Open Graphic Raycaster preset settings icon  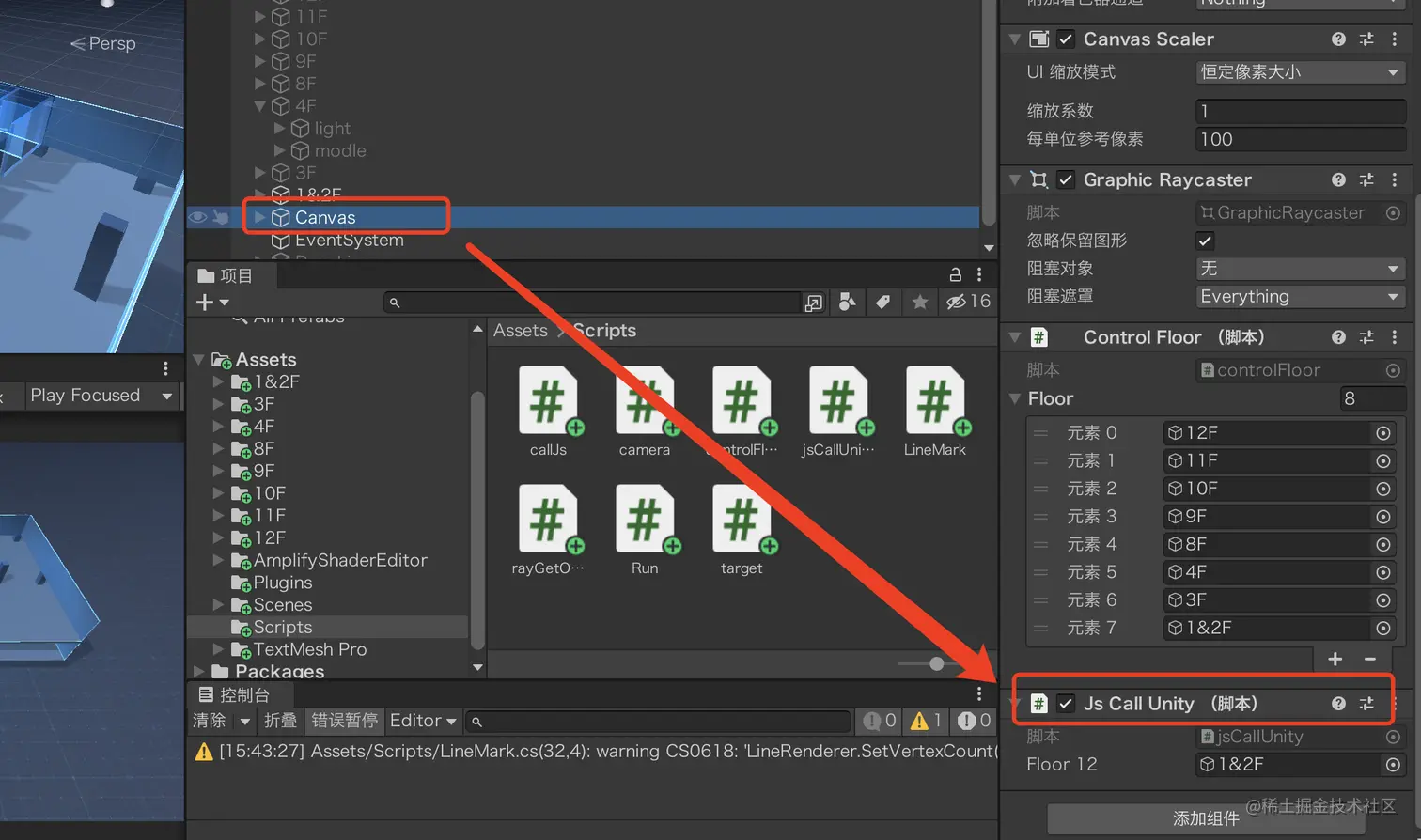[x=1366, y=179]
